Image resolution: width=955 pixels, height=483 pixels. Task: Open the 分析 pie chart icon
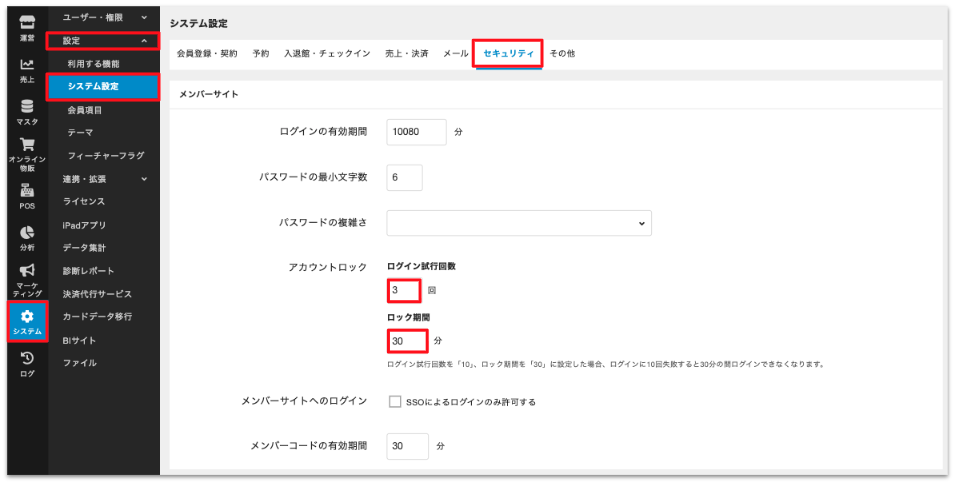click(x=27, y=237)
